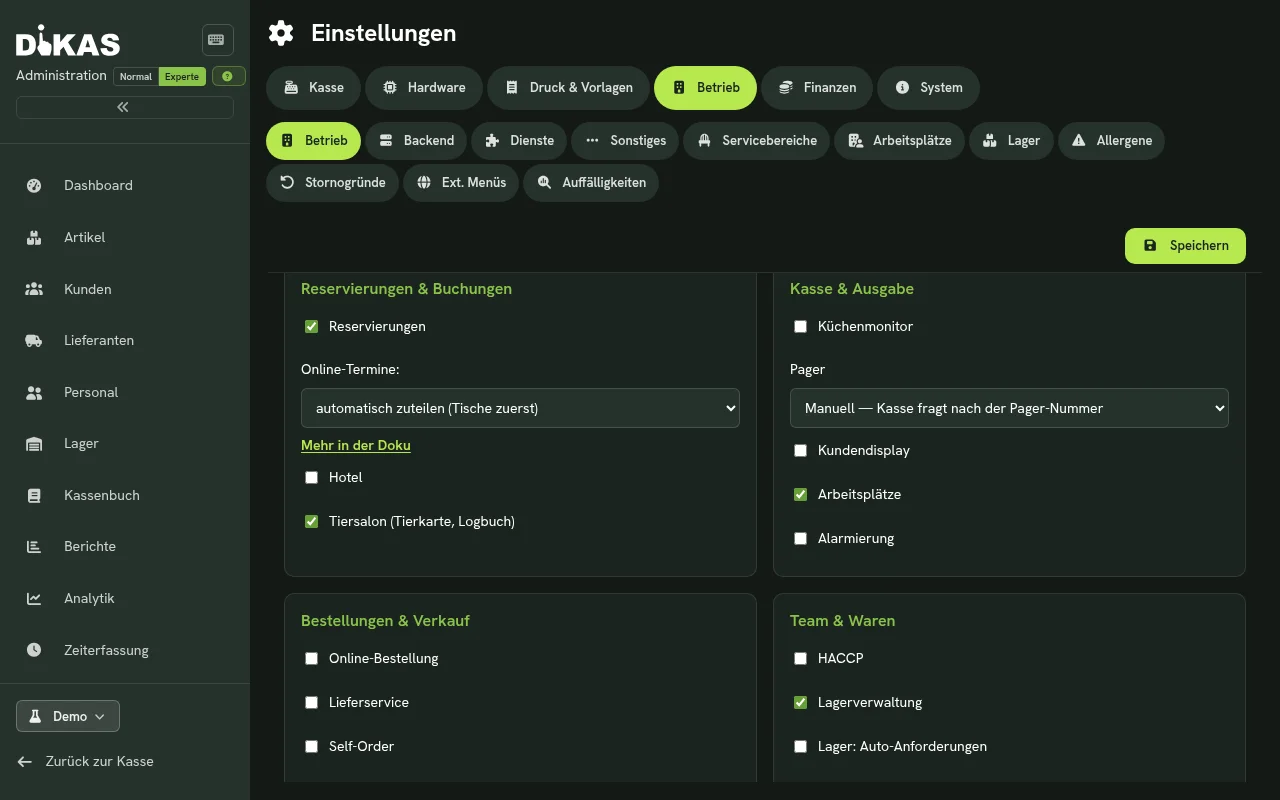Open the Auffälligkeiten sub-tab
Image resolution: width=1280 pixels, height=800 pixels.
tap(591, 182)
